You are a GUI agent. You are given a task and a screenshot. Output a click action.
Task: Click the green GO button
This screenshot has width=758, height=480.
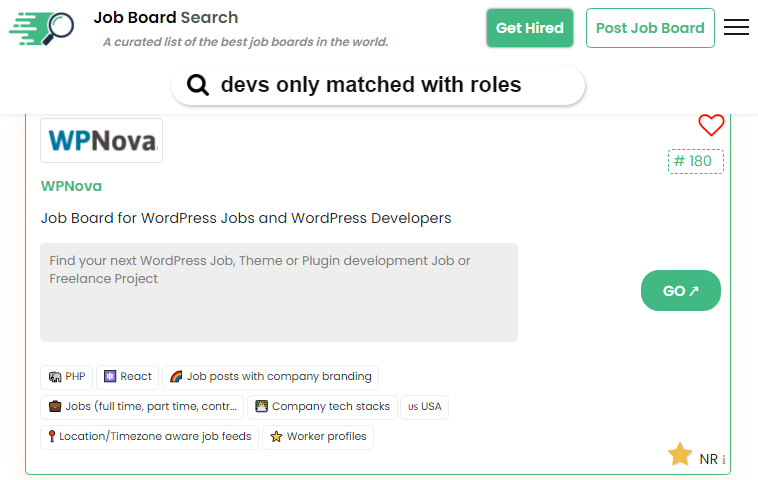click(680, 291)
